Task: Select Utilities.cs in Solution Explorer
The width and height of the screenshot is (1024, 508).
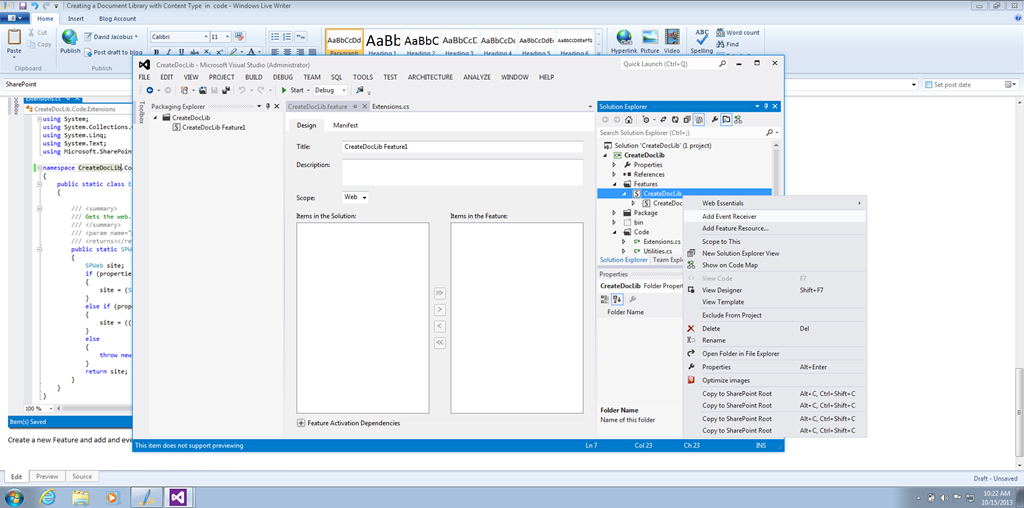Action: (658, 251)
